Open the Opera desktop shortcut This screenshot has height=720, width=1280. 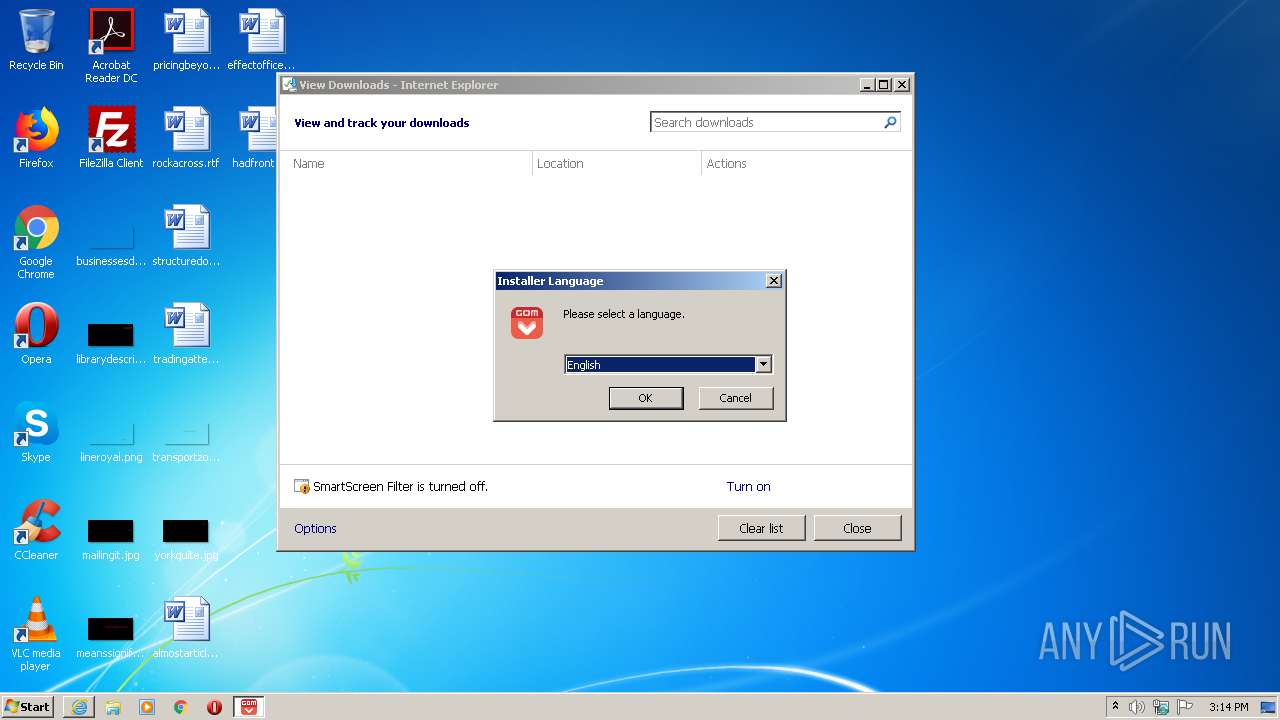point(36,334)
